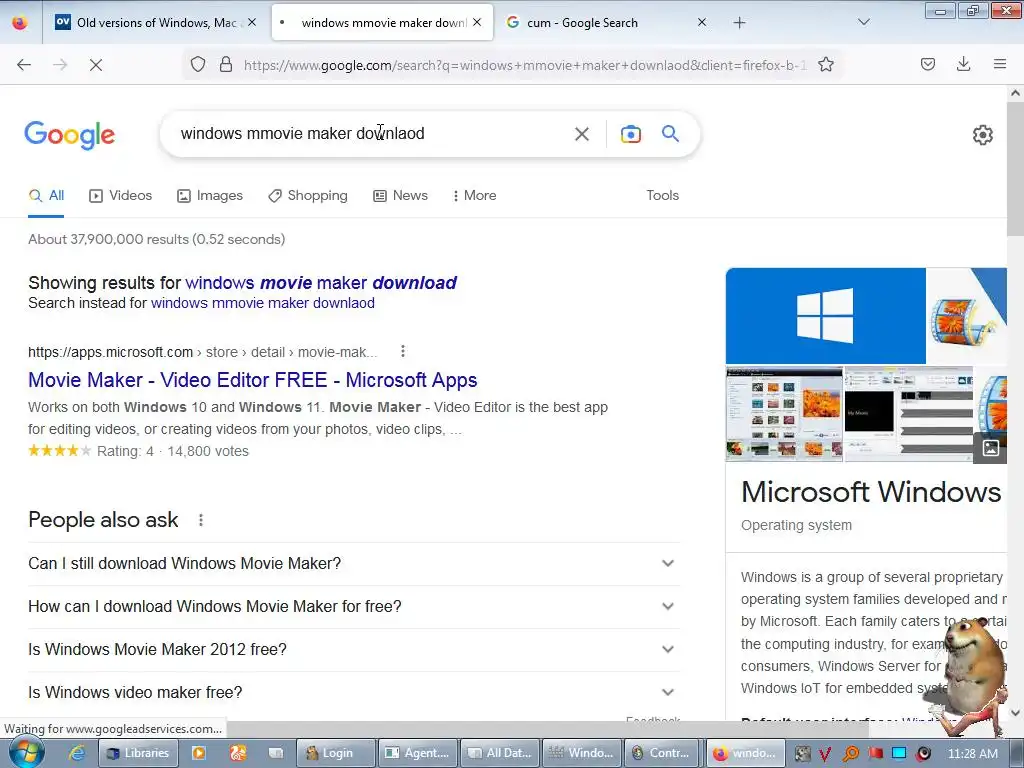
Task: Click the Microsoft Windows panel title
Action: tap(871, 492)
